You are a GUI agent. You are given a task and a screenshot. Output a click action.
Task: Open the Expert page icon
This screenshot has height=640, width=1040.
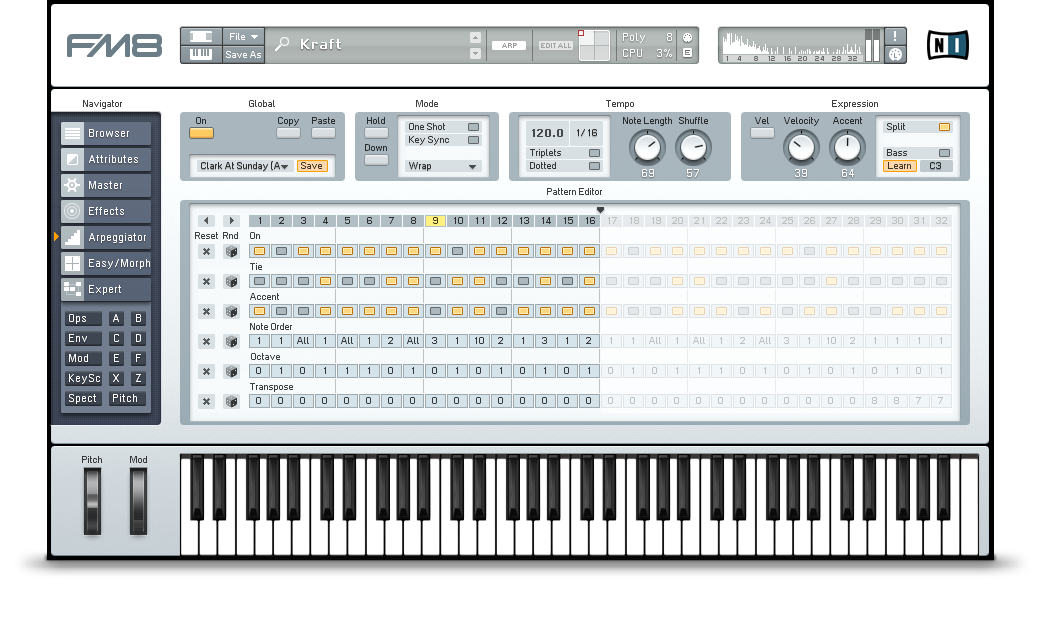[72, 289]
